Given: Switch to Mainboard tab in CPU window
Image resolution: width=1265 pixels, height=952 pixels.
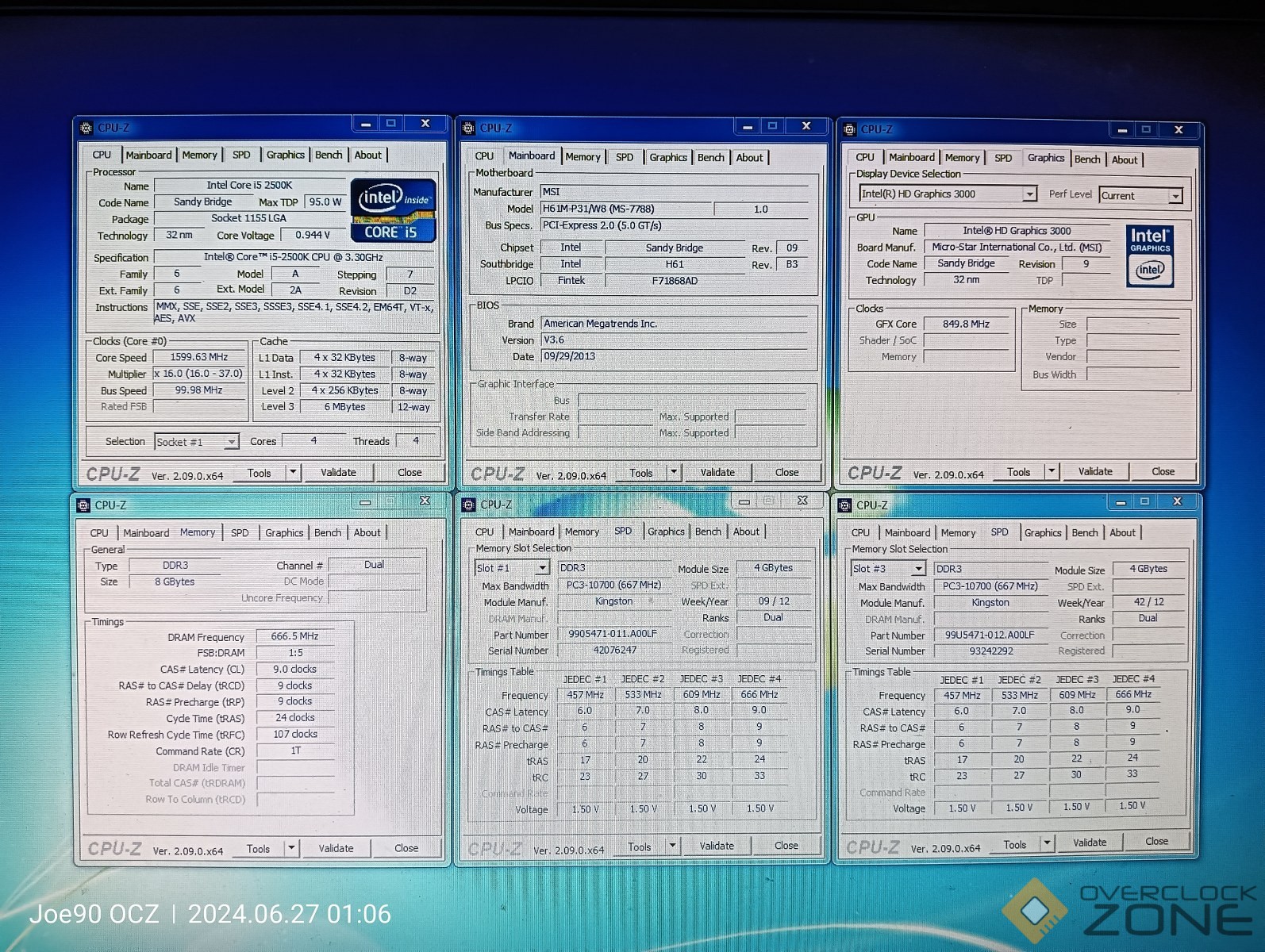Looking at the screenshot, I should pyautogui.click(x=148, y=155).
